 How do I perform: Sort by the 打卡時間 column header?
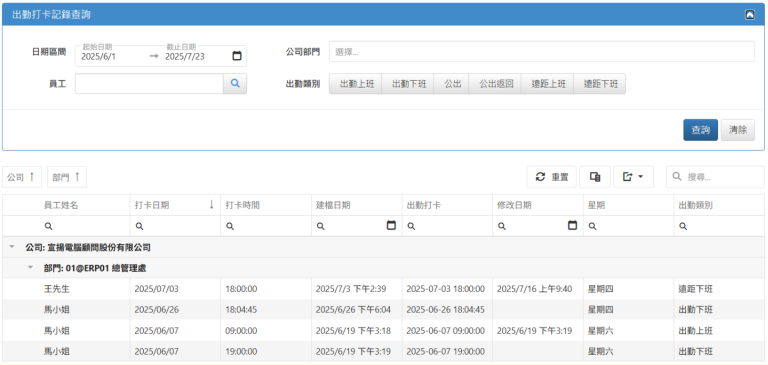point(266,205)
